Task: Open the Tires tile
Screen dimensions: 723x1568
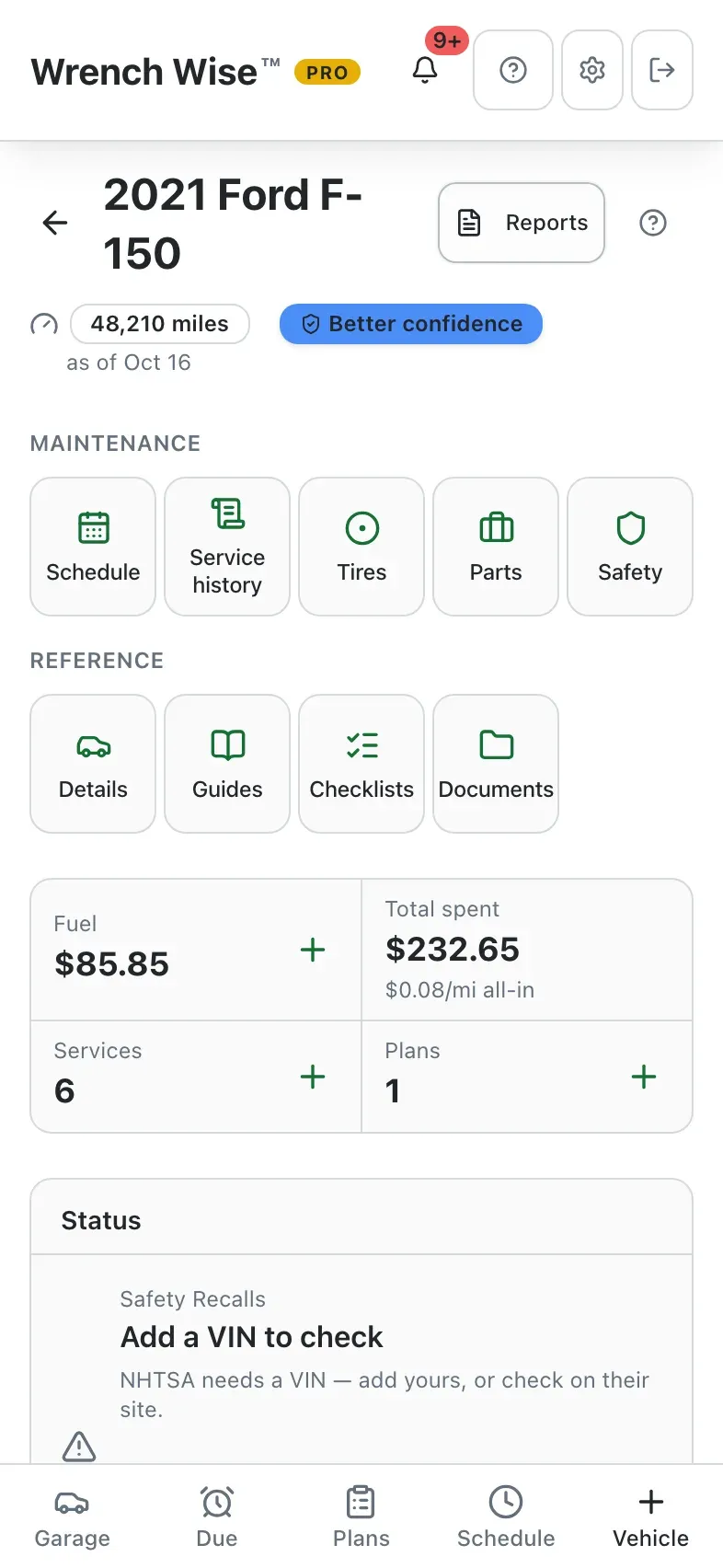Action: click(361, 547)
